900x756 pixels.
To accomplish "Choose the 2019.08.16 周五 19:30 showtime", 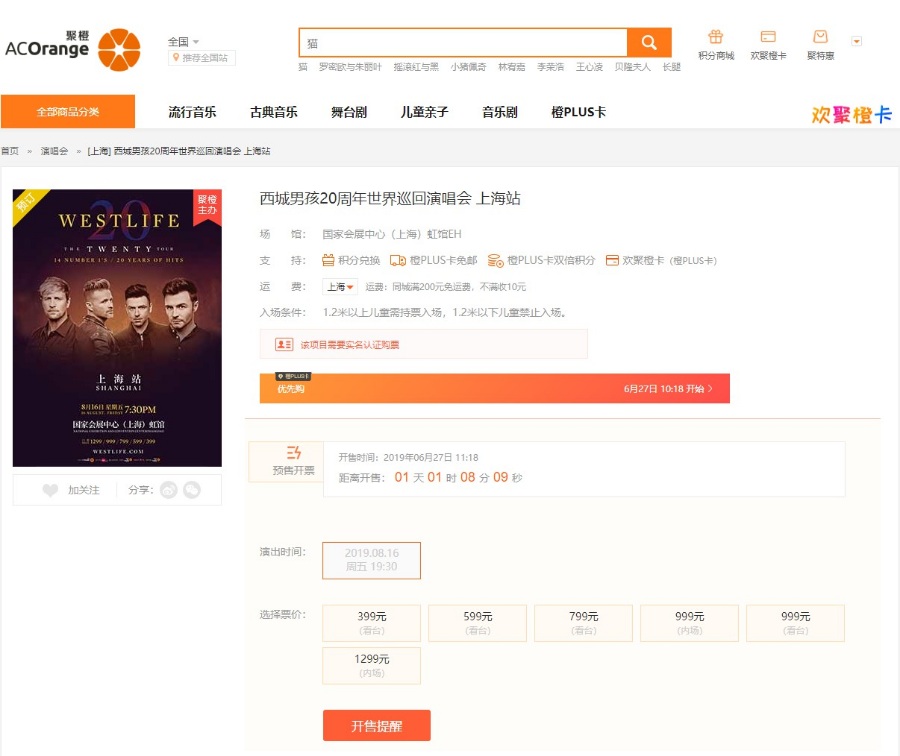I will click(x=371, y=560).
